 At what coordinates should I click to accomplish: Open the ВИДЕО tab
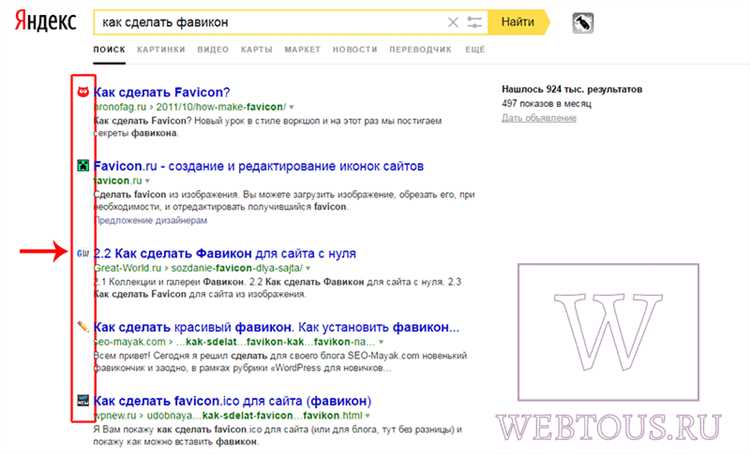pyautogui.click(x=213, y=48)
